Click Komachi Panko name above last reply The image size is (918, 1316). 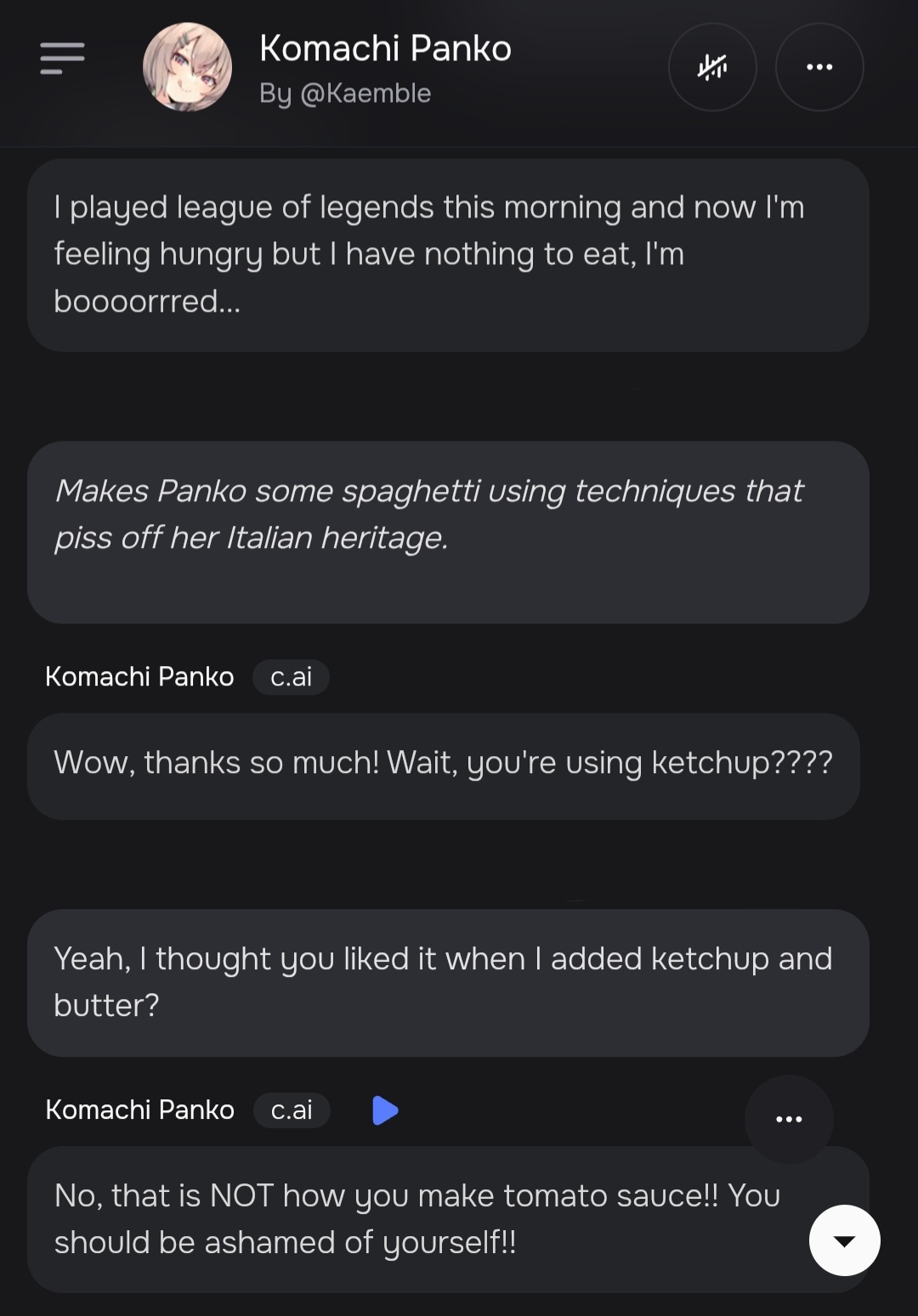tap(139, 1110)
